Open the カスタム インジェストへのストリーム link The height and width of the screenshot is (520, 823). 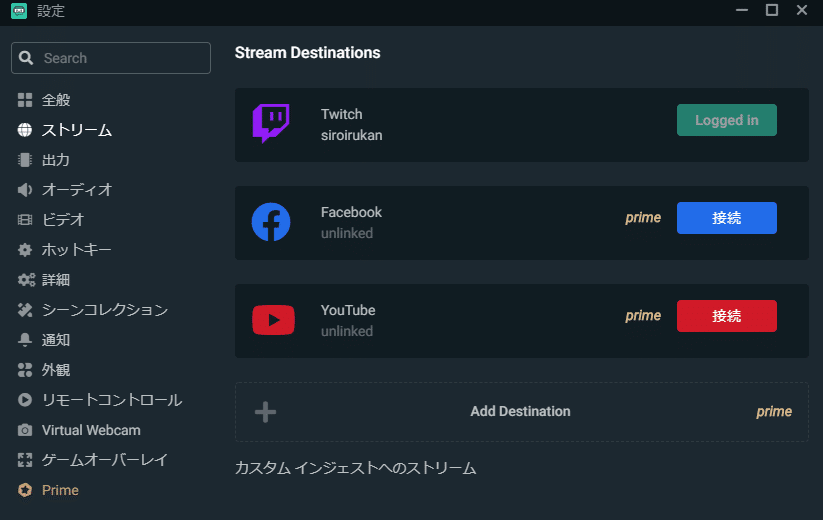tap(355, 468)
